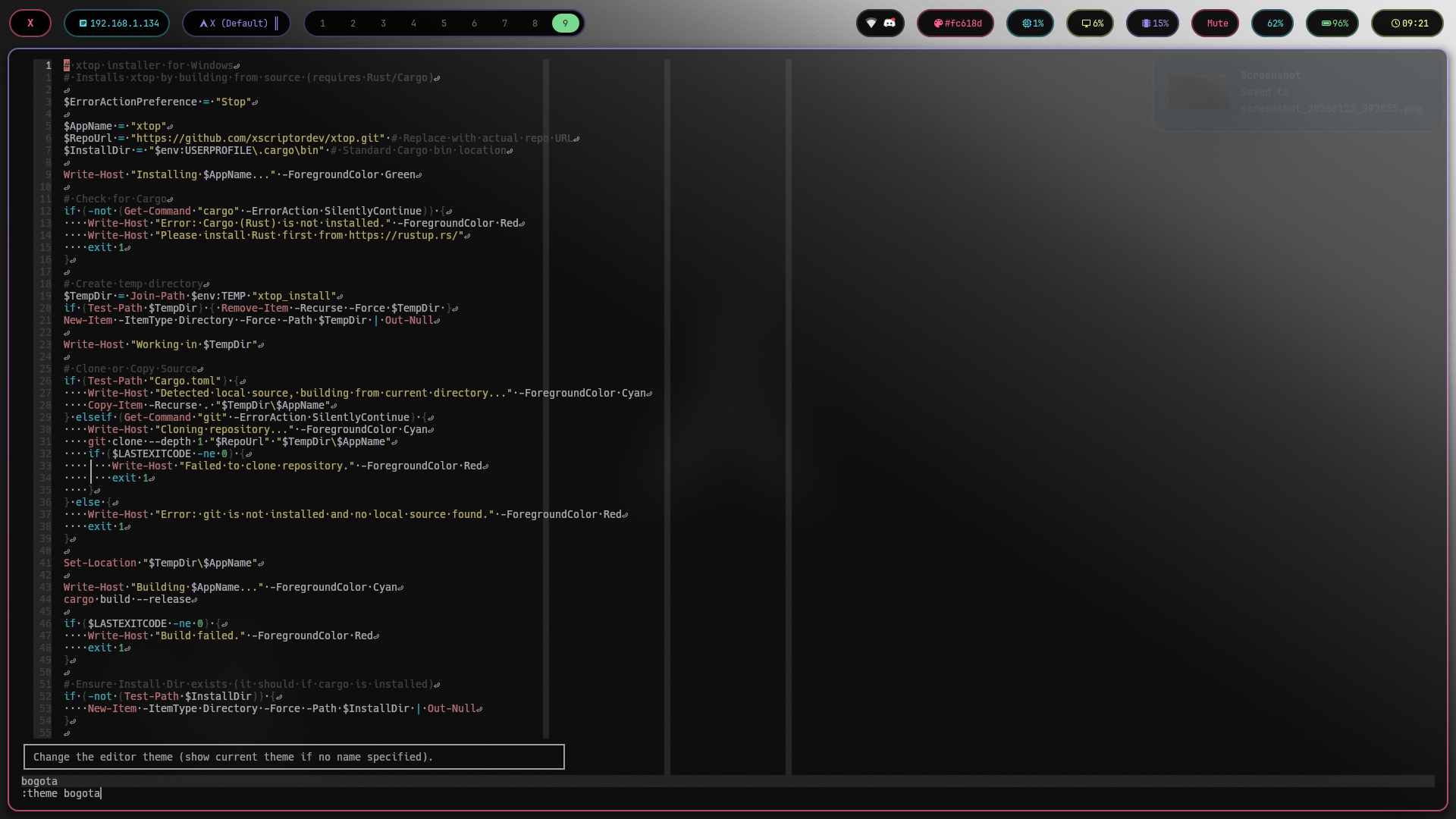Select the bogota theme completion entry
Image resolution: width=1456 pixels, height=819 pixels.
[39, 781]
